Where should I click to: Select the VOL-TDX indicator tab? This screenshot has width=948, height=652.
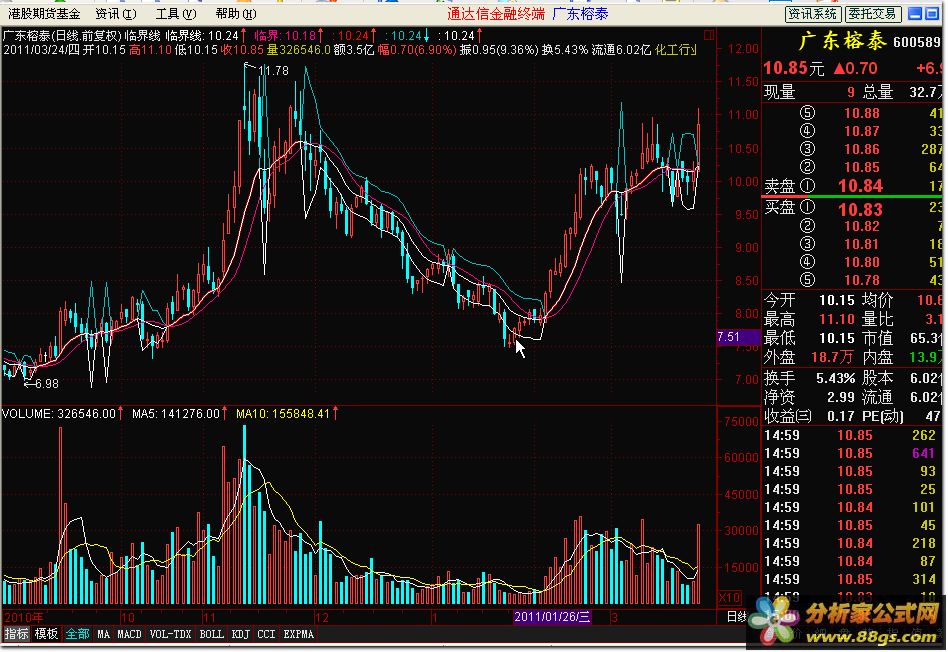(170, 634)
